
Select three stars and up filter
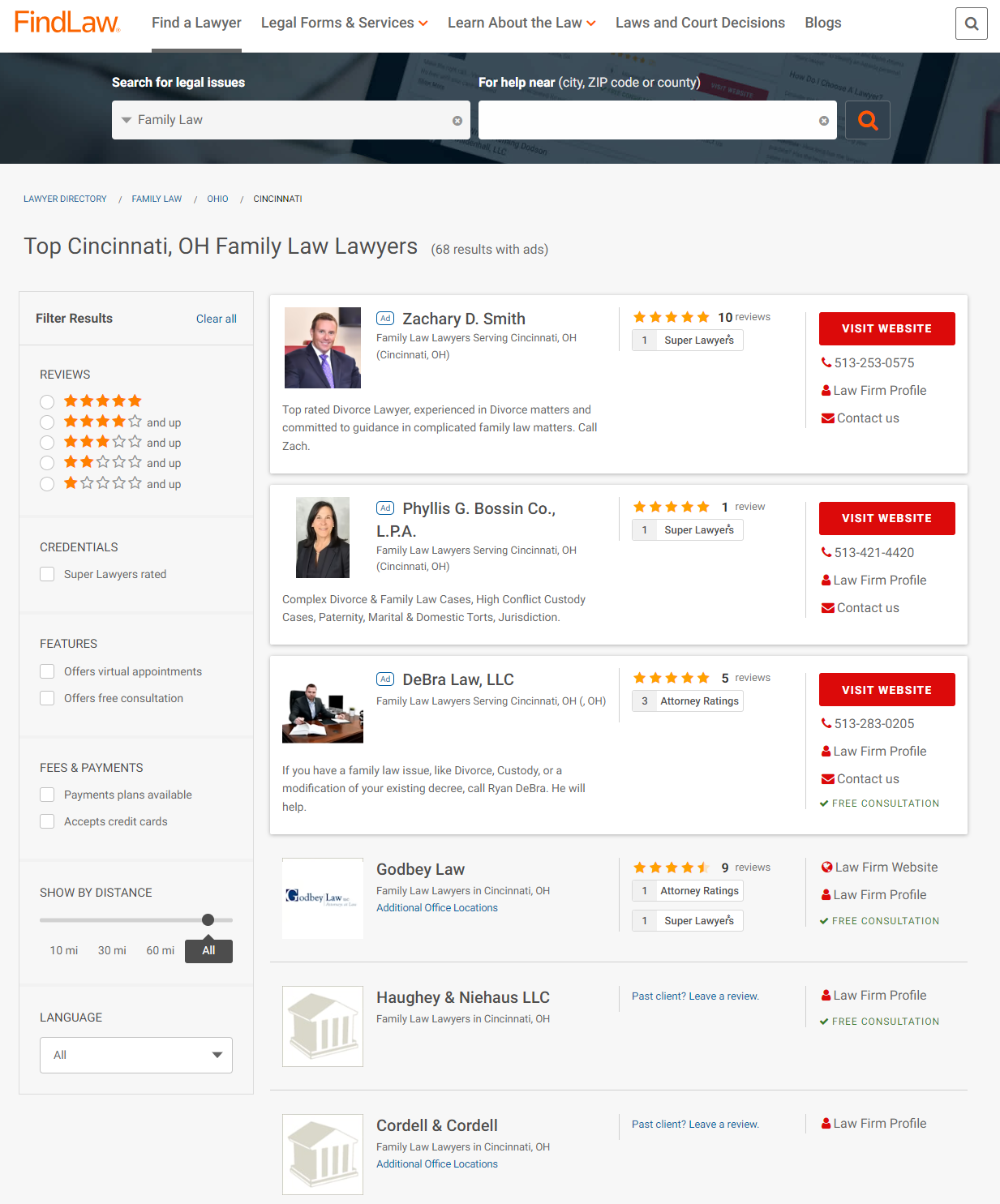(47, 443)
